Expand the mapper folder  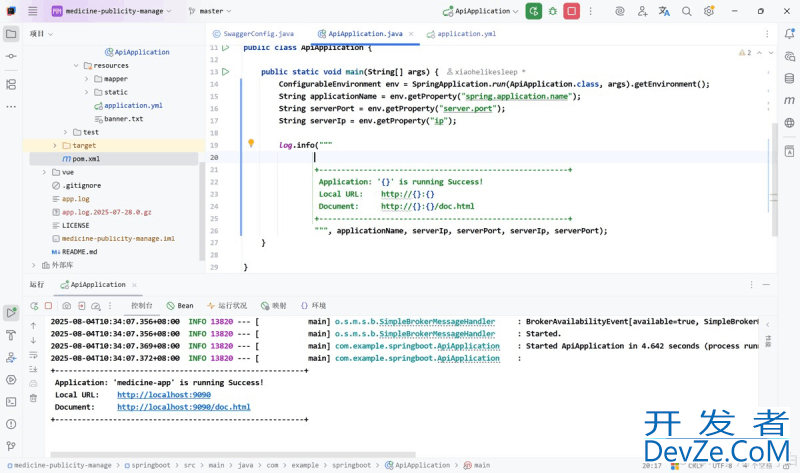[x=86, y=79]
